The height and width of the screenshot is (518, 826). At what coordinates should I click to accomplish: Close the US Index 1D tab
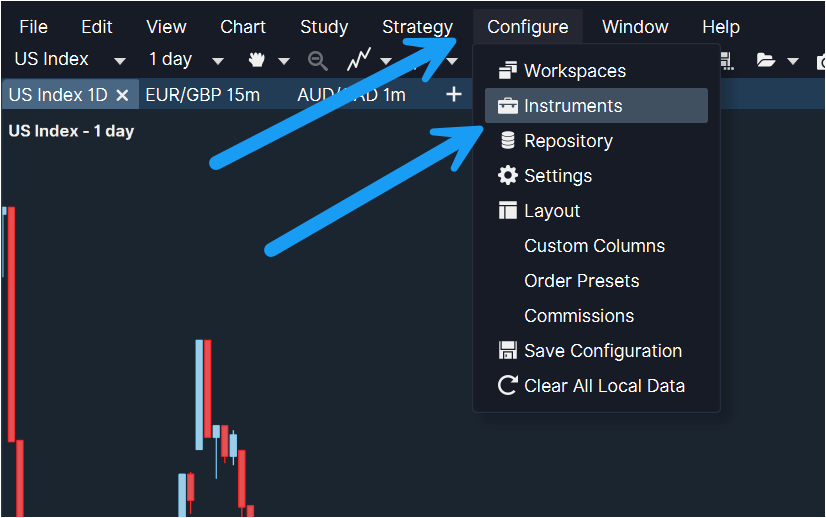tap(122, 95)
